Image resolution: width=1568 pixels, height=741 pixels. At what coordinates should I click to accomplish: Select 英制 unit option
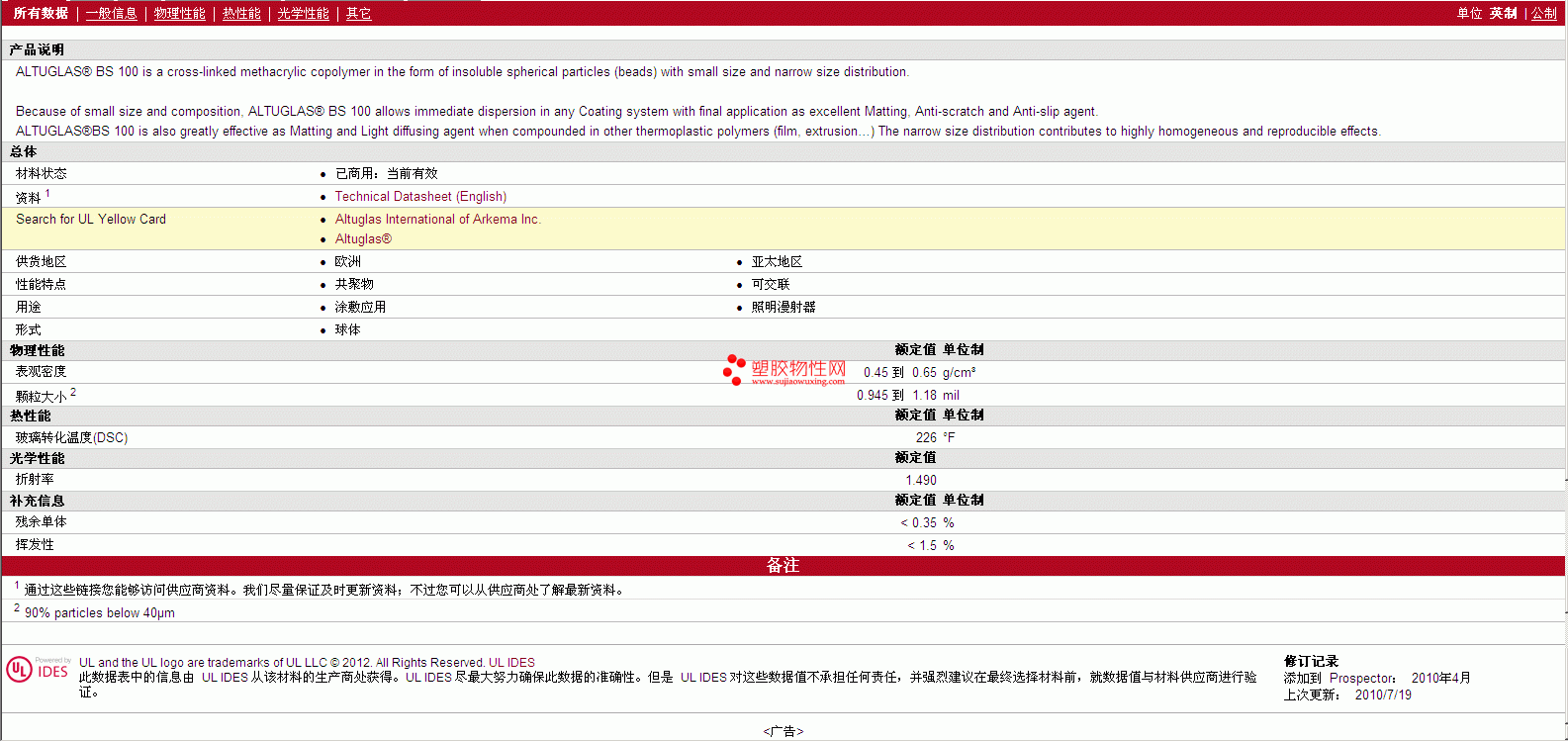1504,13
